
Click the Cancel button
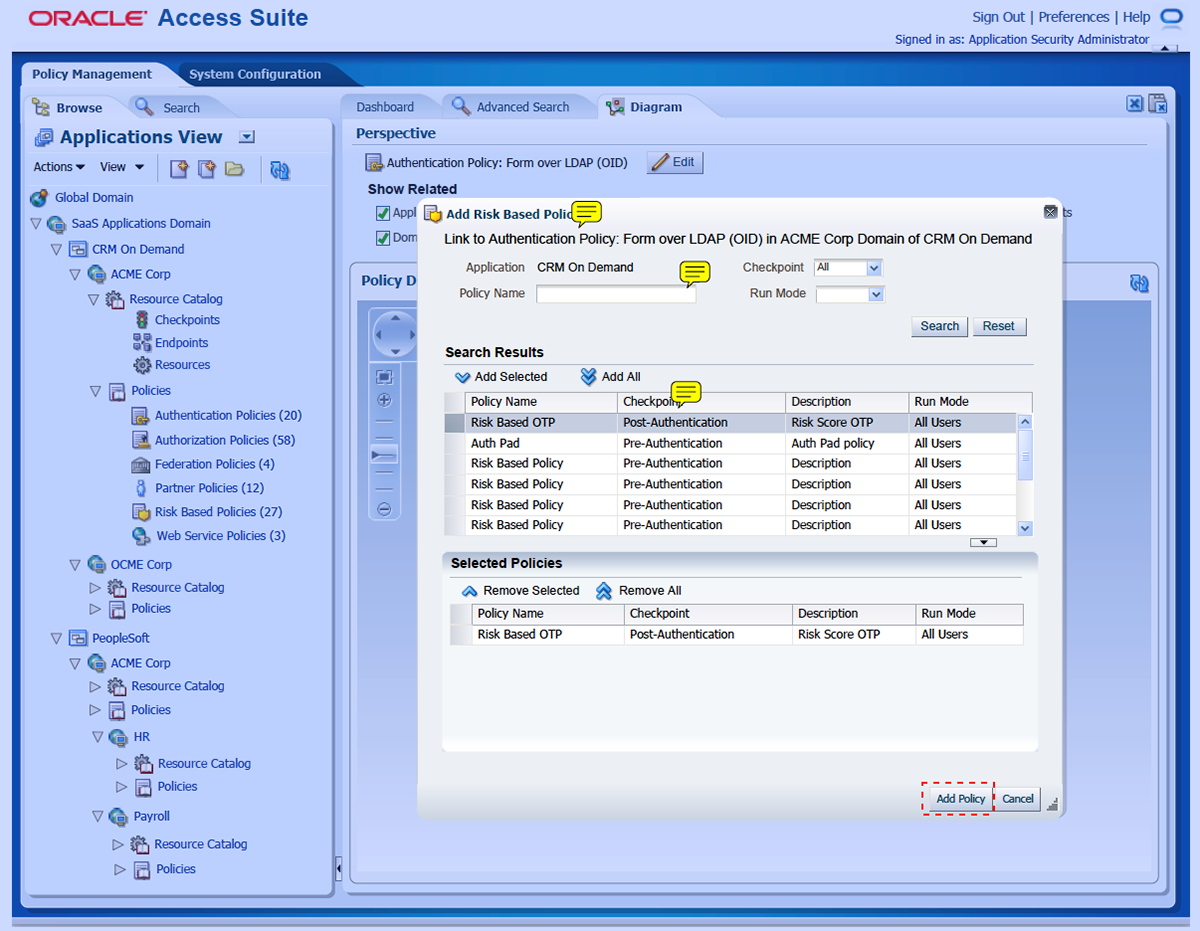[1018, 799]
